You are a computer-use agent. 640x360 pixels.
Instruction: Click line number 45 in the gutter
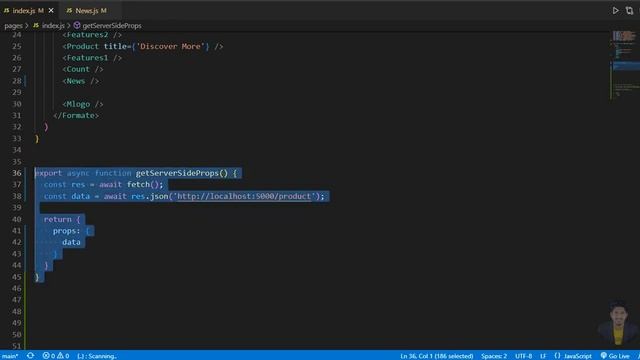[x=16, y=277]
